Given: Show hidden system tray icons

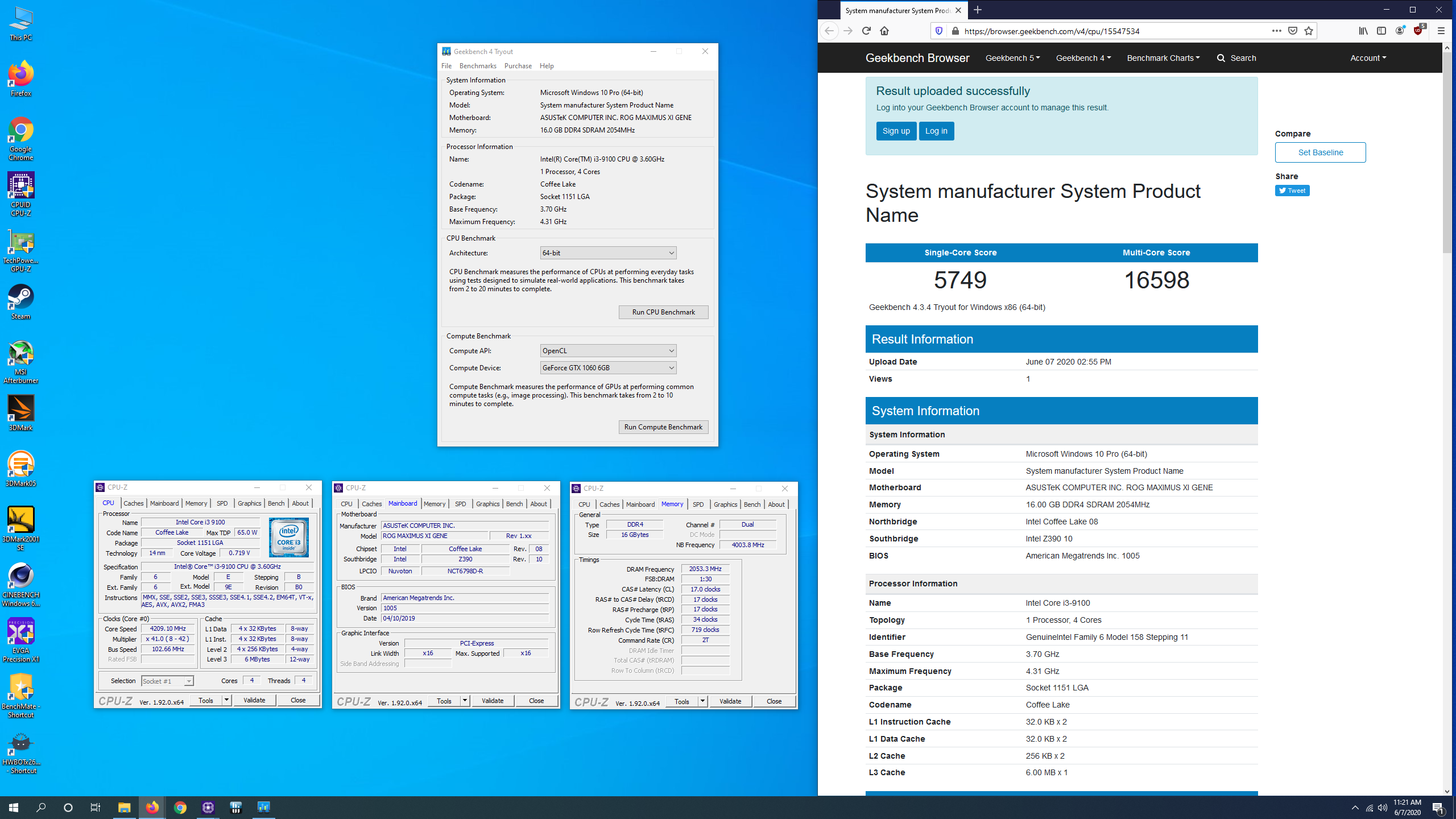Looking at the screenshot, I should tap(1355, 808).
